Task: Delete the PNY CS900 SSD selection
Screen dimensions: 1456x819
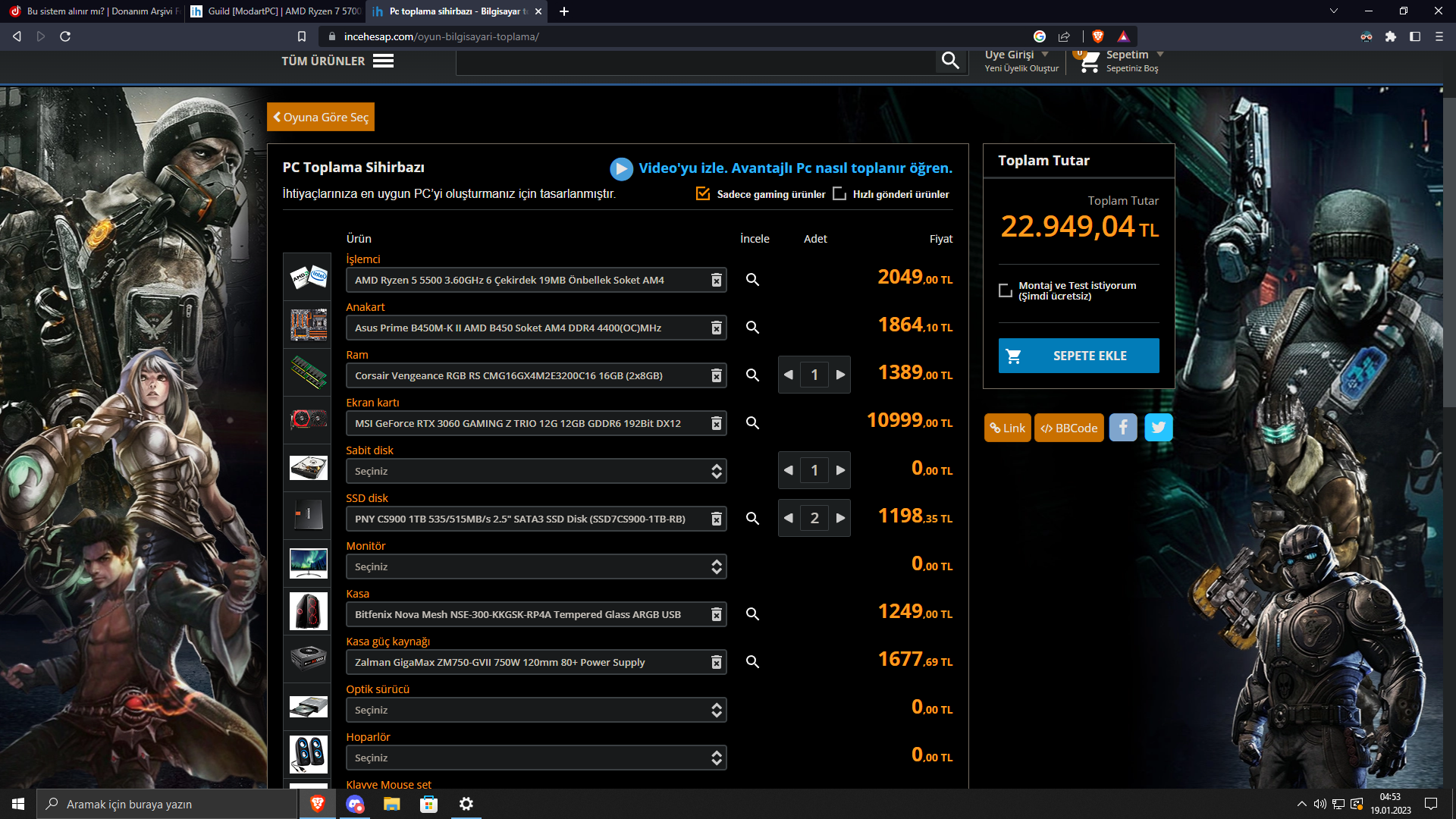Action: click(716, 519)
